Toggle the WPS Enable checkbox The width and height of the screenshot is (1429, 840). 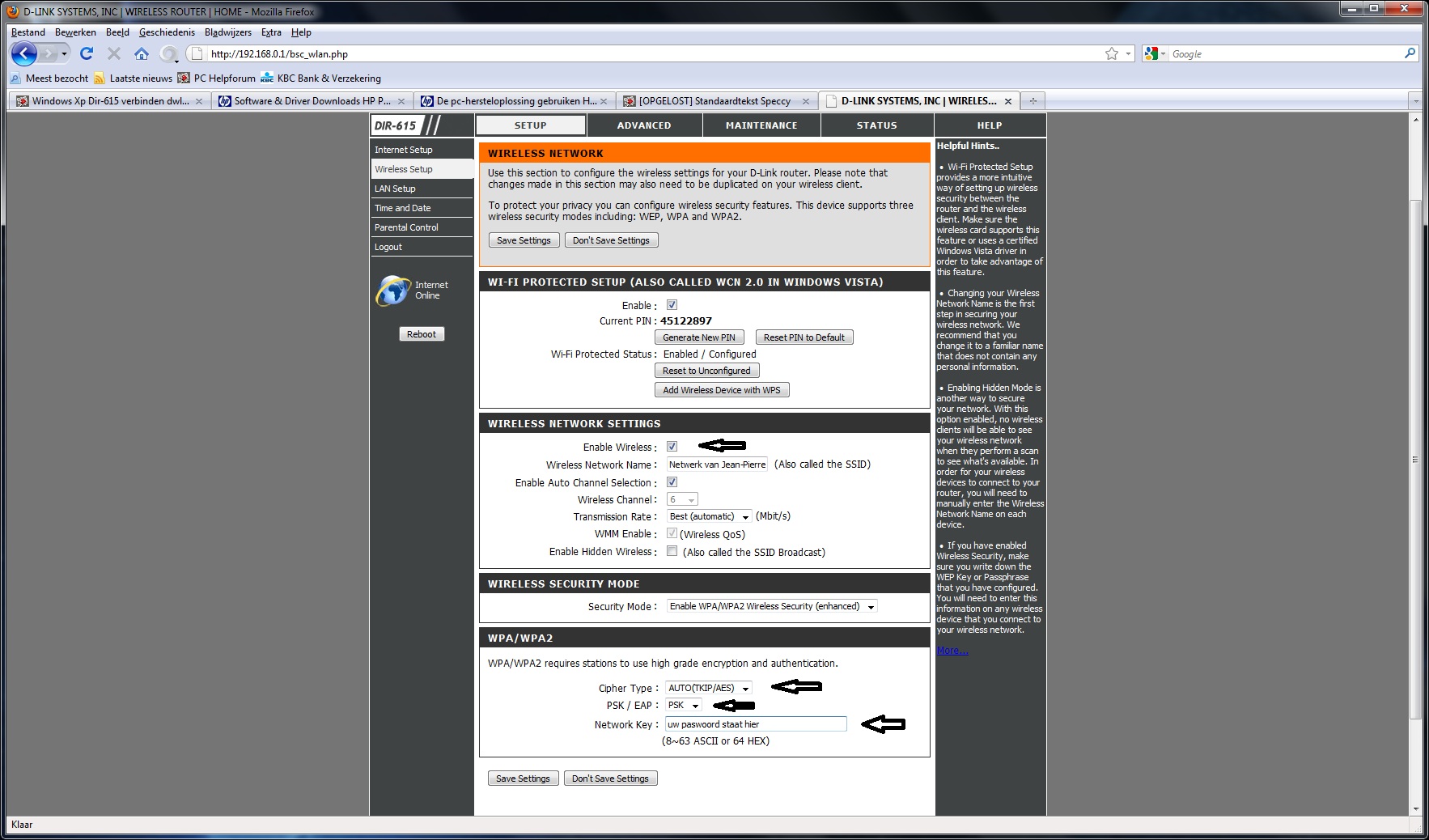pyautogui.click(x=672, y=305)
